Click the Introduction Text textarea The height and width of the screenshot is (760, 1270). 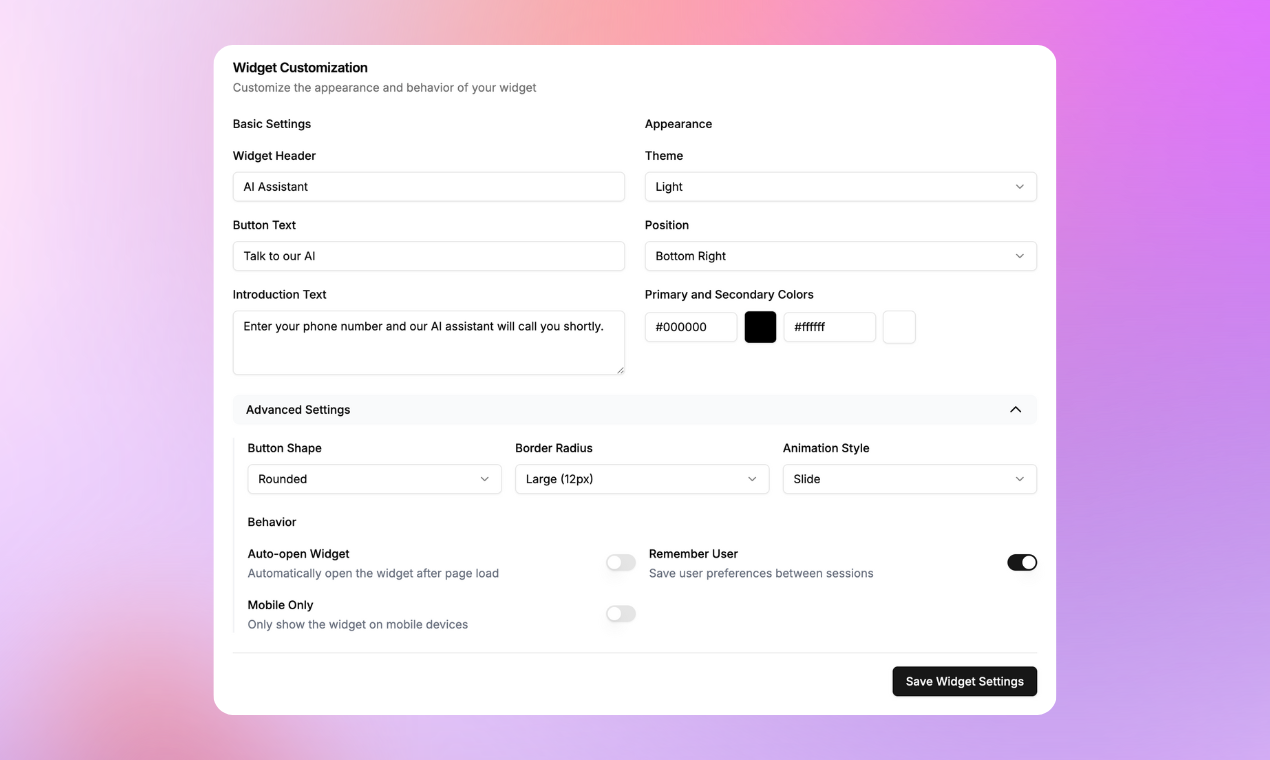tap(429, 343)
